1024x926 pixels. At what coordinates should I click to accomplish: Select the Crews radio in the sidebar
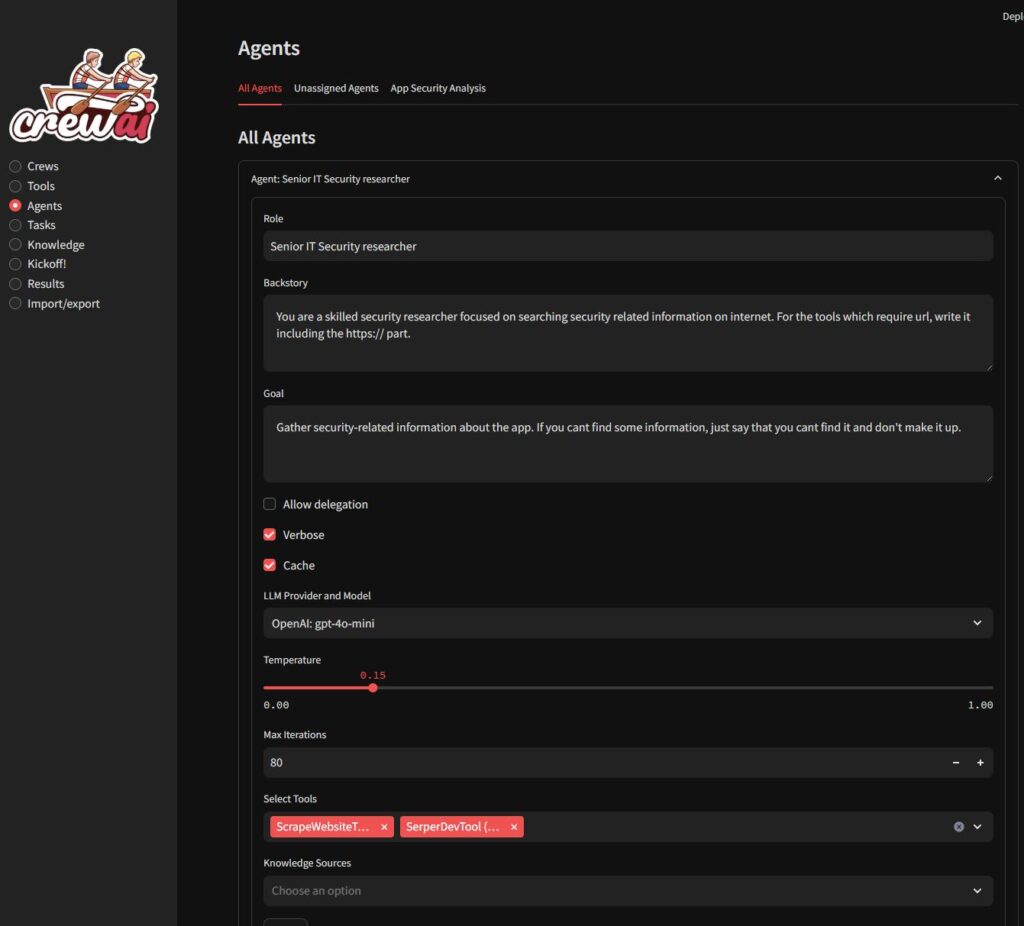tap(15, 166)
